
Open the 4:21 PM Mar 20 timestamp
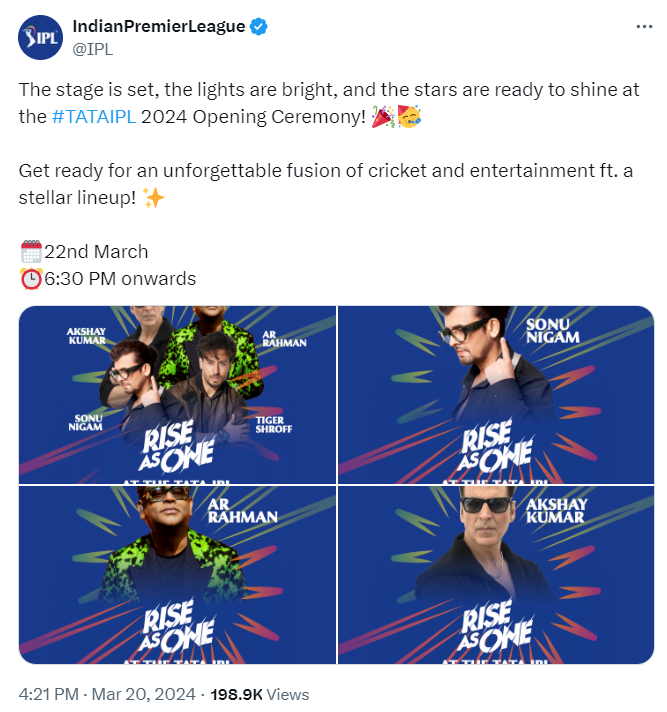pyautogui.click(x=107, y=694)
